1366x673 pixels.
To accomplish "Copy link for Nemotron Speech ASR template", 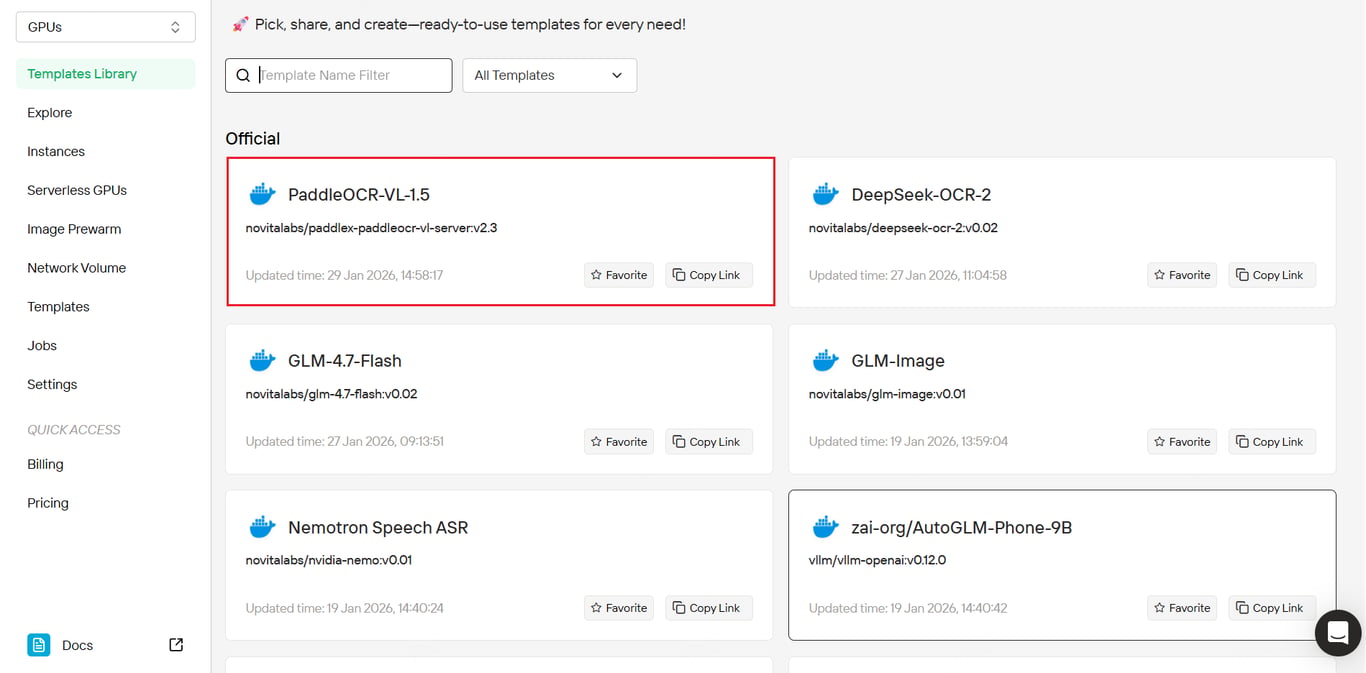I will coord(709,608).
